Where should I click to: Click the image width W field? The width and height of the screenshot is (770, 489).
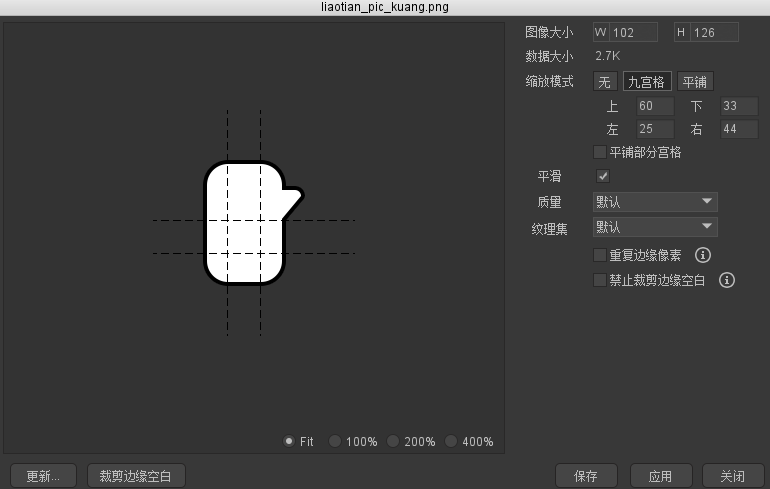coord(633,32)
